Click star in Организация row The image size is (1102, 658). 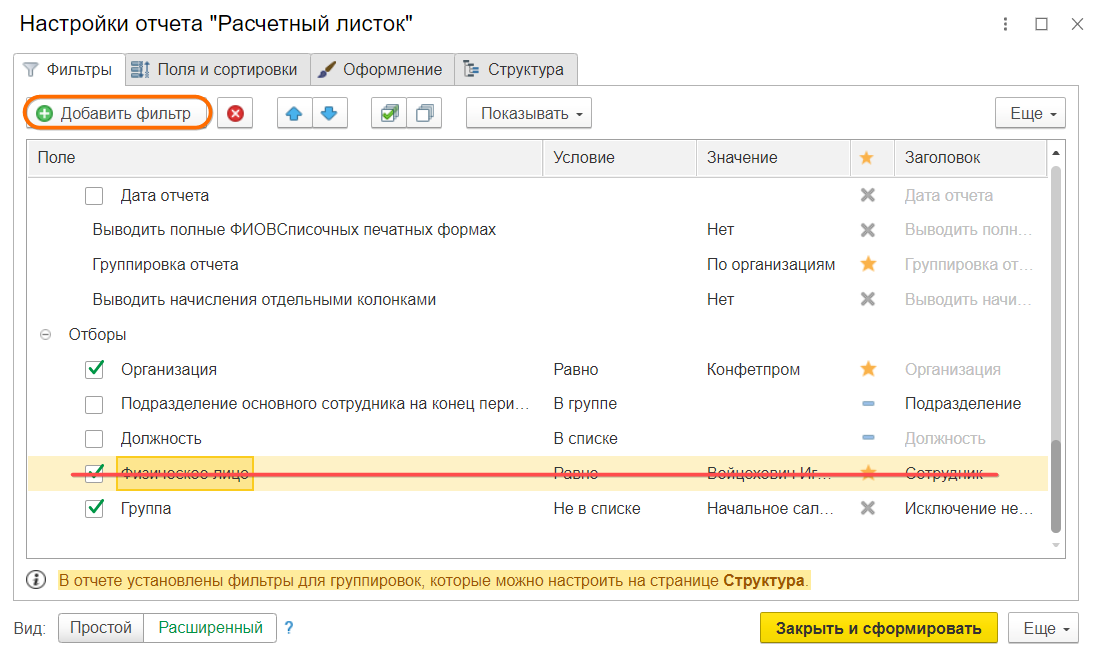point(868,369)
